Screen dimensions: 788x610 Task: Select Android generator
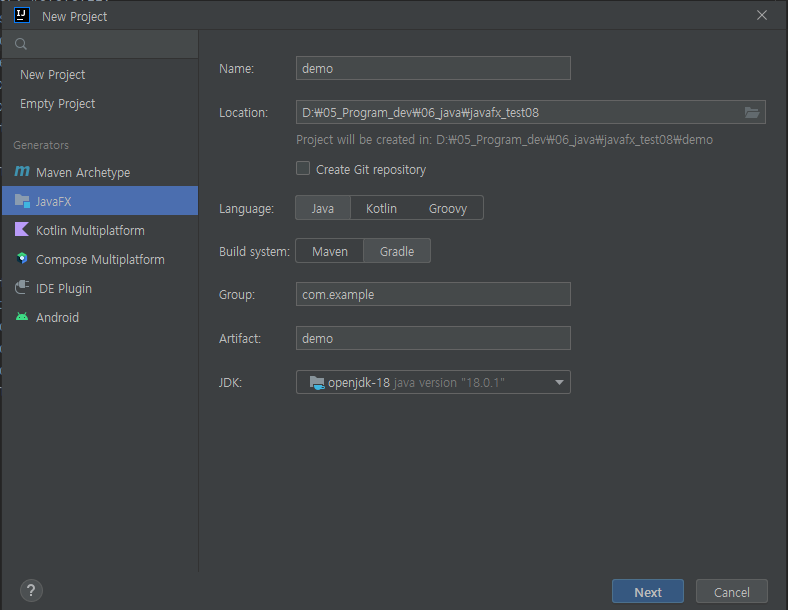(100, 317)
